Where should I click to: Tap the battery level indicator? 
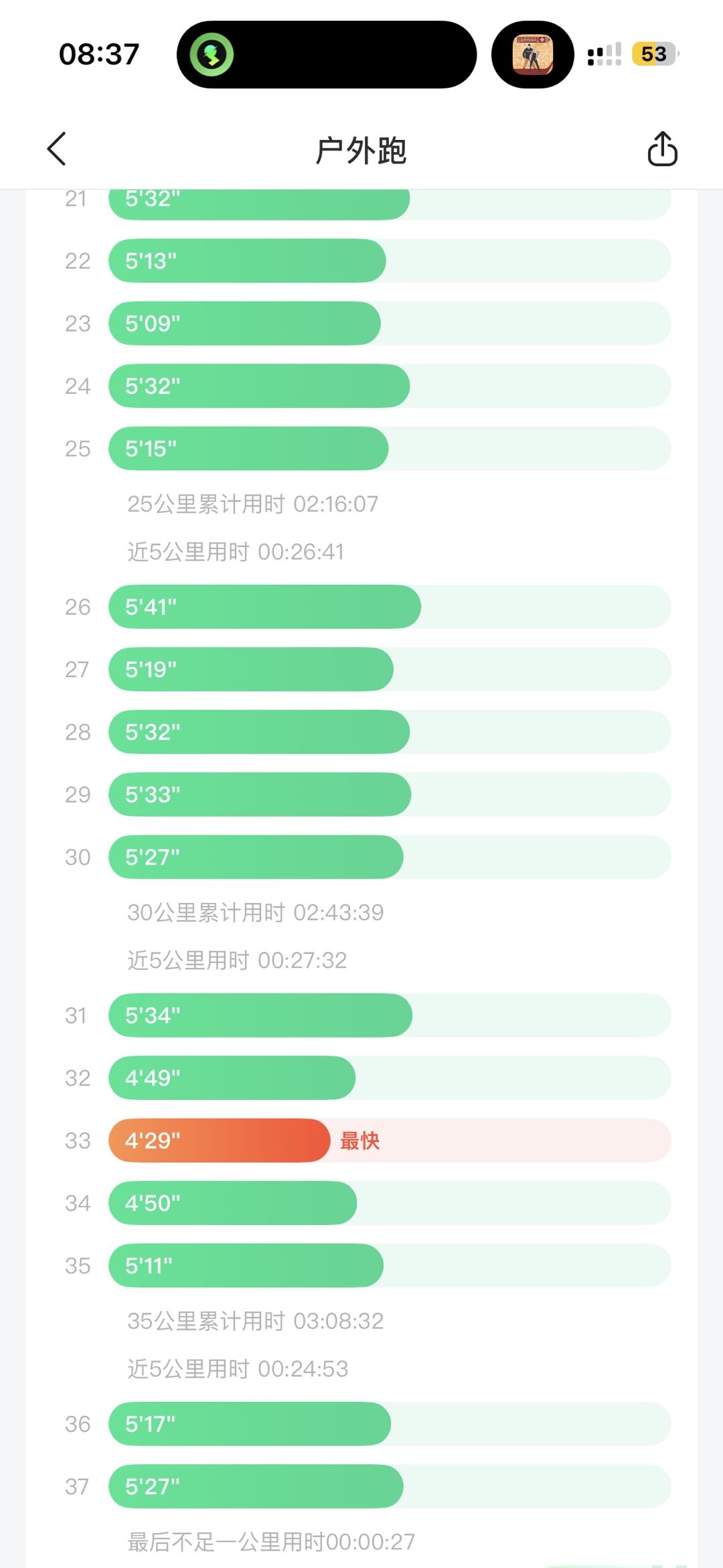click(x=654, y=54)
